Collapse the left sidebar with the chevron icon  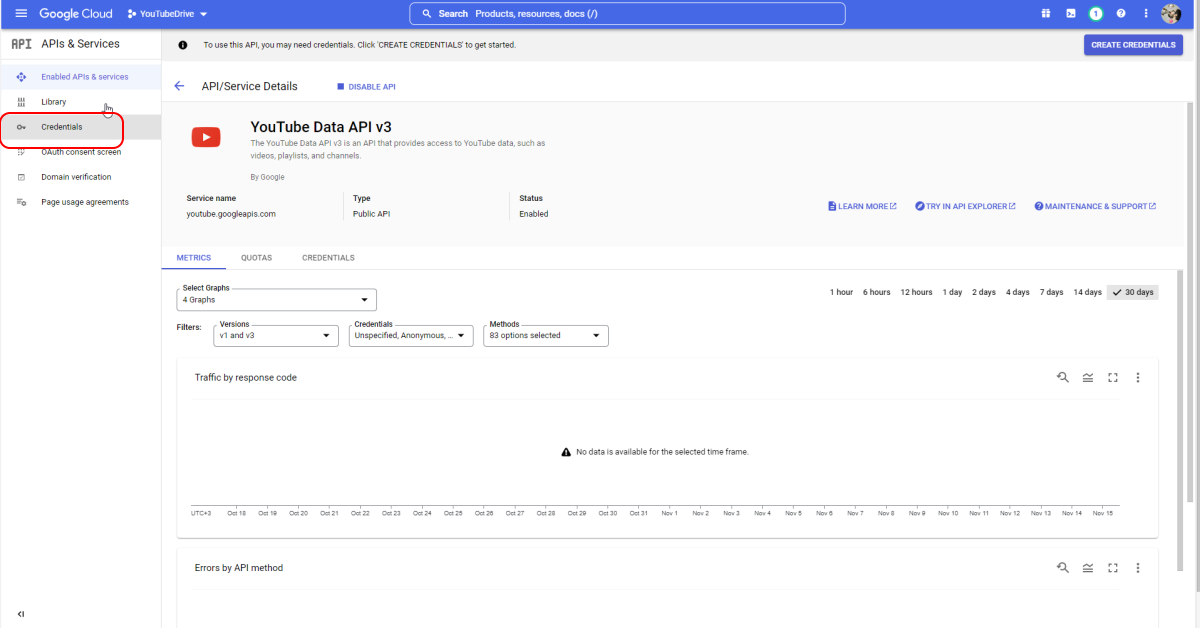(x=21, y=614)
